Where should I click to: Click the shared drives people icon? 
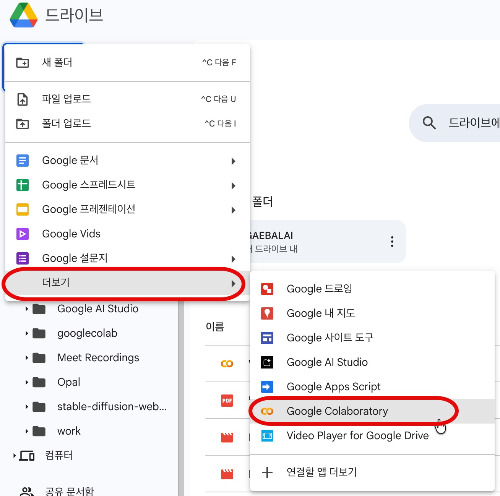point(27,491)
